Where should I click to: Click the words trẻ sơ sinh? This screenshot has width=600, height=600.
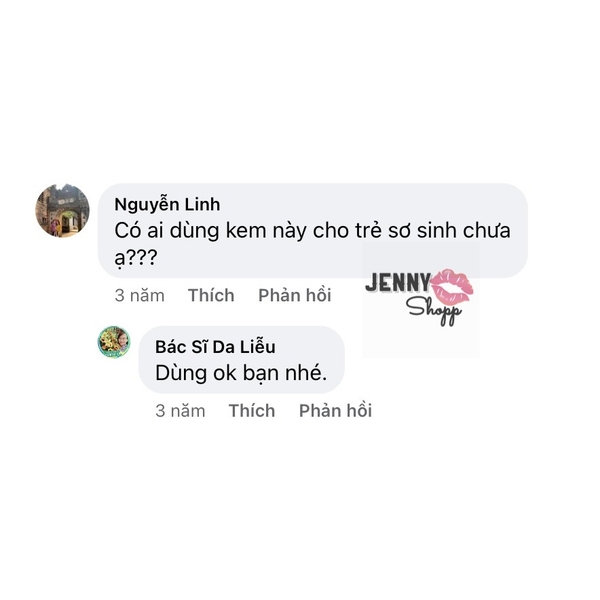pyautogui.click(x=406, y=230)
